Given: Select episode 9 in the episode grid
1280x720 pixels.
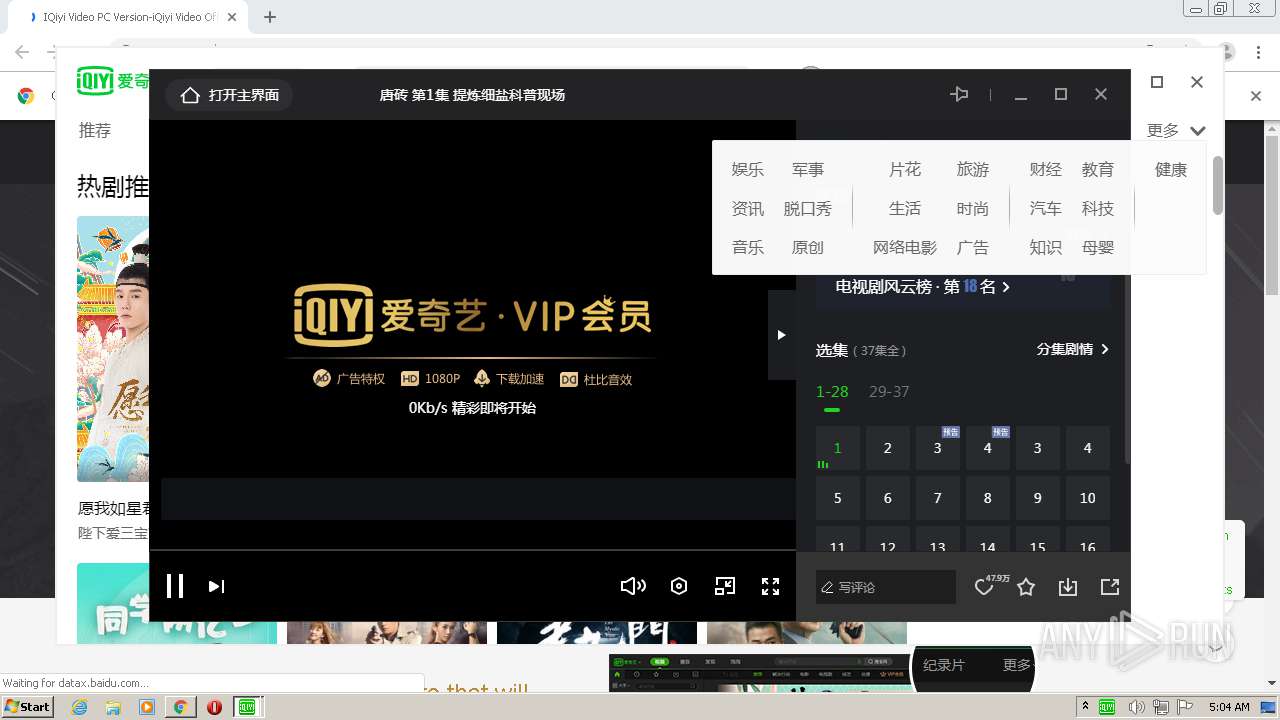Looking at the screenshot, I should [x=1038, y=498].
